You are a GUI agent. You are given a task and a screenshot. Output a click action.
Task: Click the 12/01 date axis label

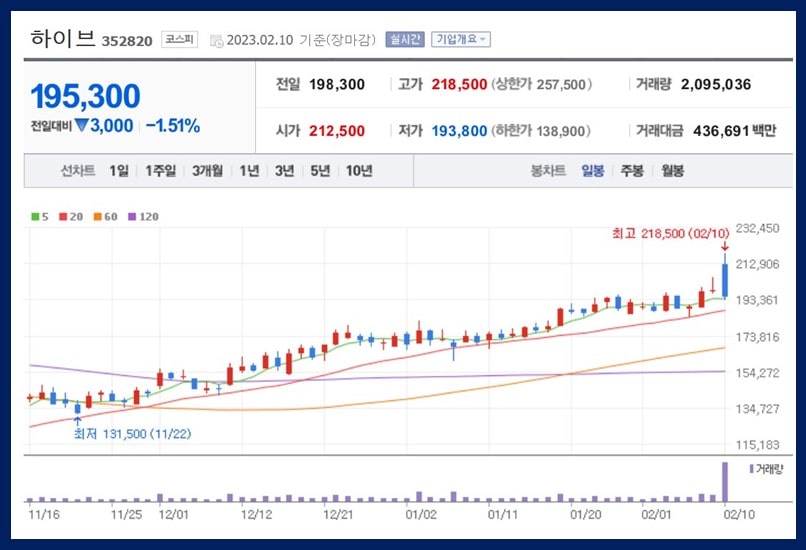point(174,515)
